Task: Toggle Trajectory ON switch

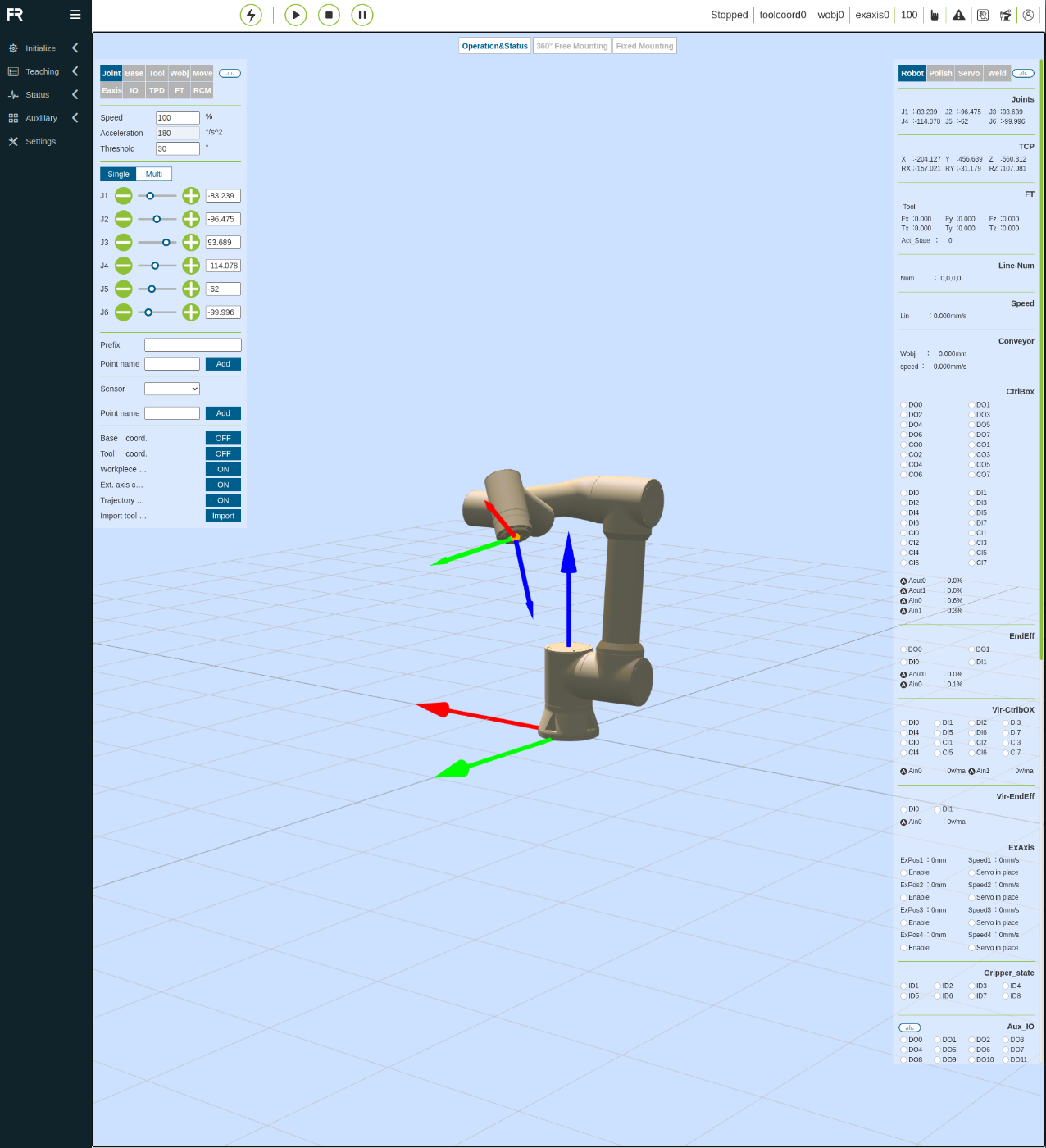Action: (x=223, y=500)
